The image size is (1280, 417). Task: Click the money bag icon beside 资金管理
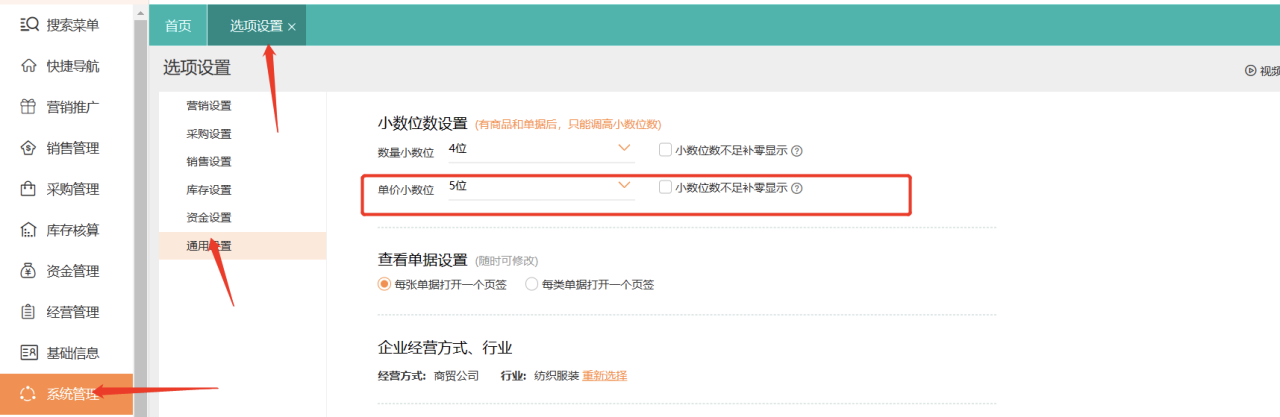coord(29,271)
